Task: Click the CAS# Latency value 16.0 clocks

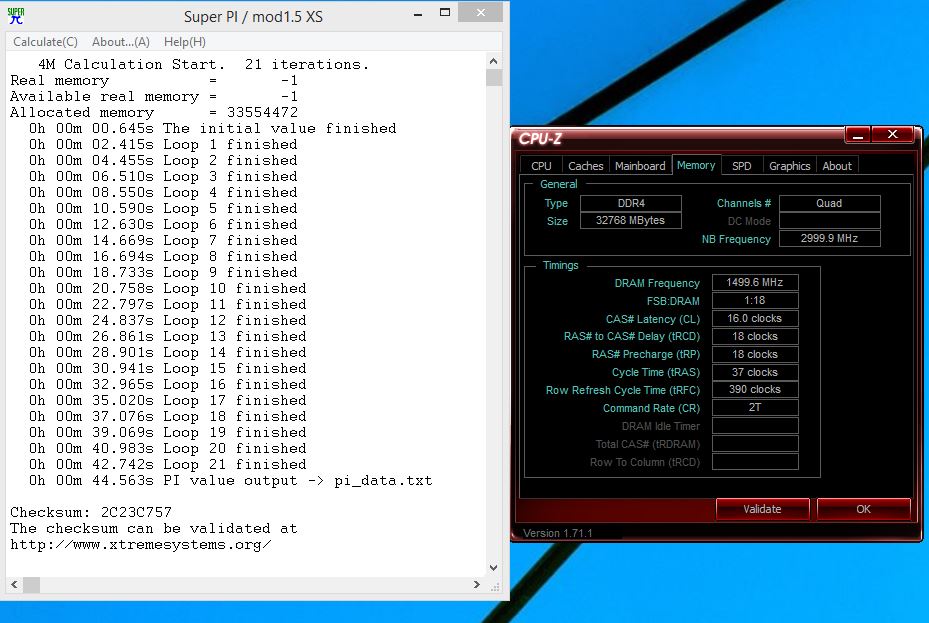Action: pyautogui.click(x=755, y=318)
